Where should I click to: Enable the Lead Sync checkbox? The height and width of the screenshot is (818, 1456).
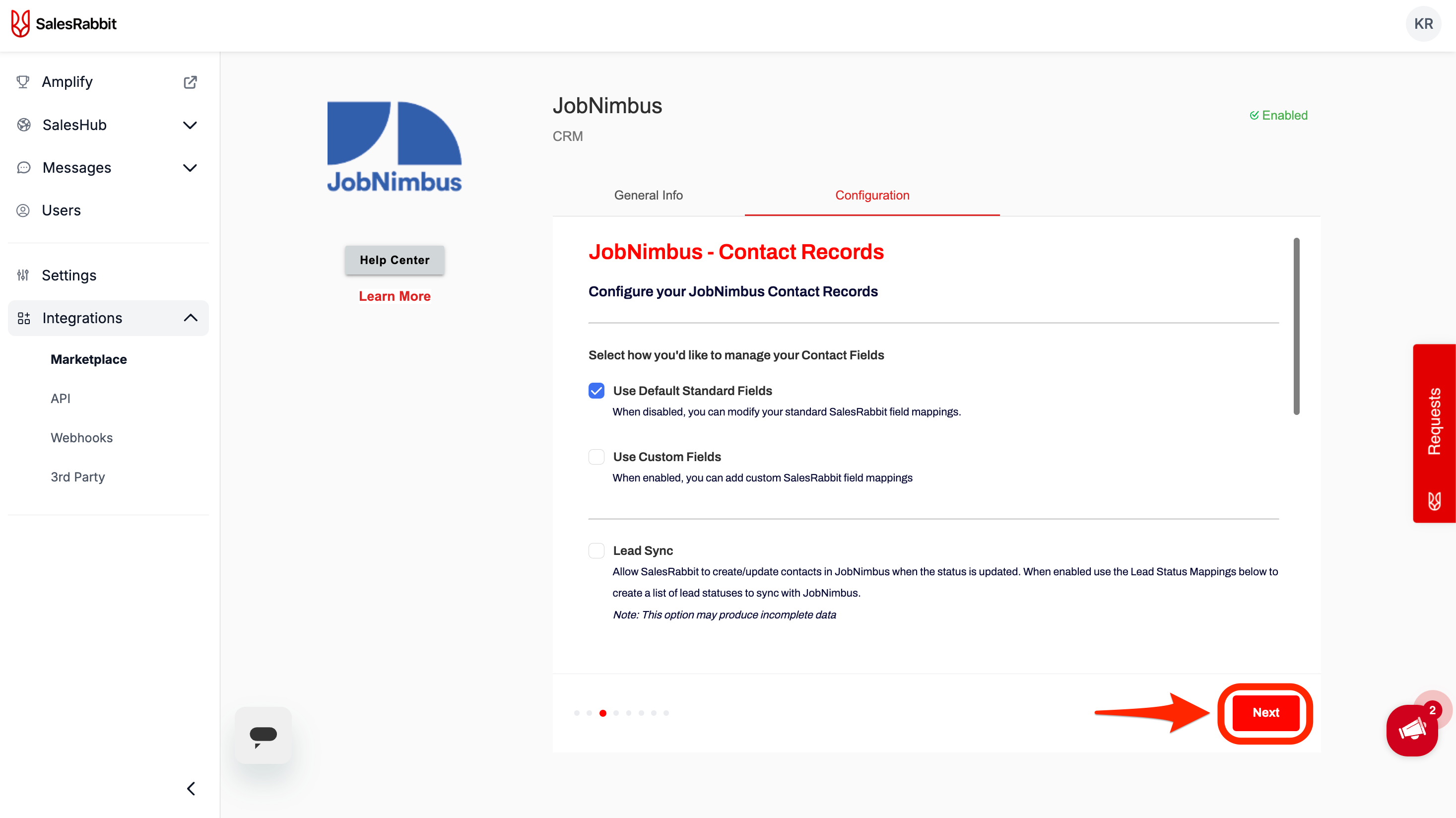[596, 550]
